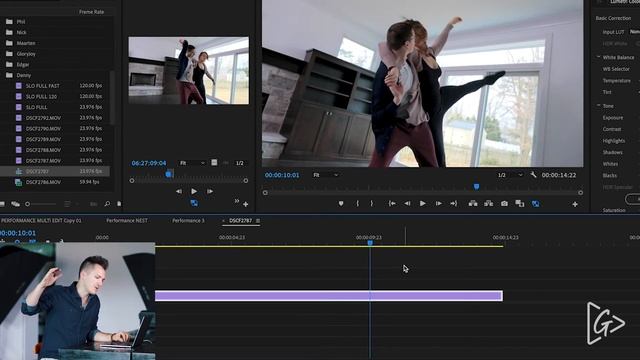Click the Source monitor video-only icon

214,162
